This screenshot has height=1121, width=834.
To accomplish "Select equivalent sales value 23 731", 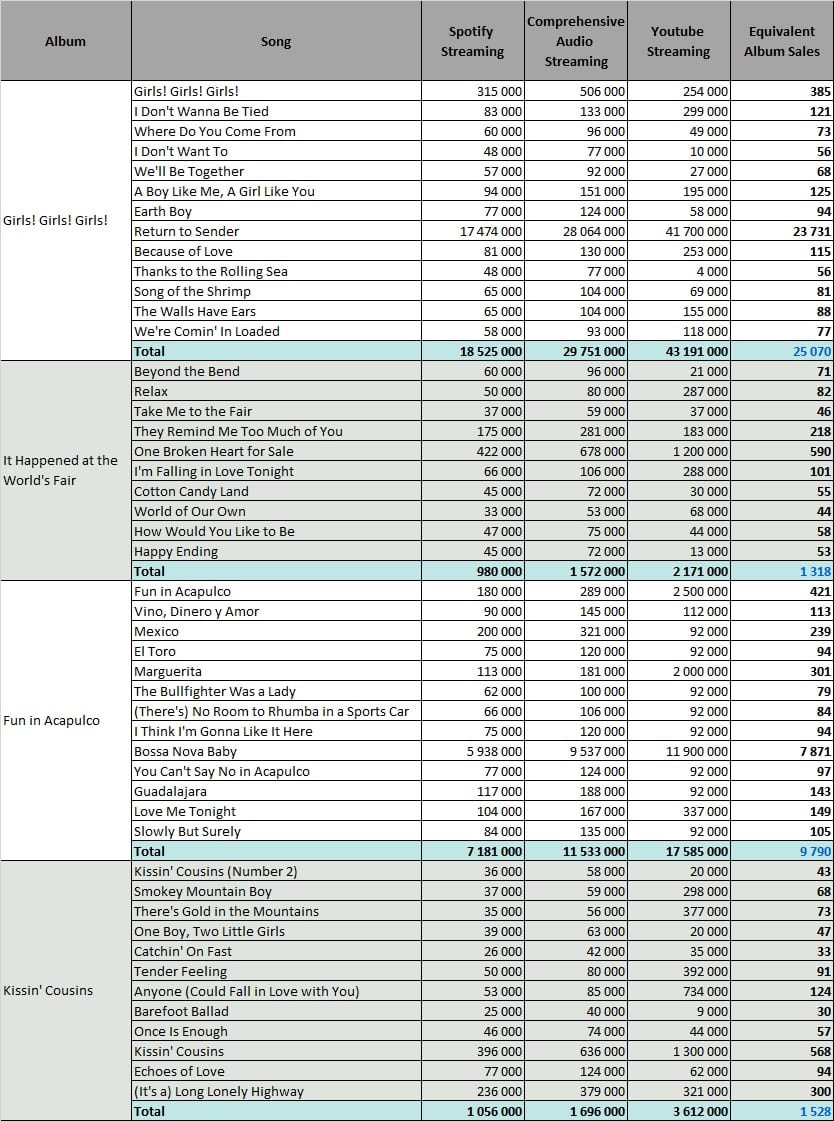I will (x=782, y=231).
